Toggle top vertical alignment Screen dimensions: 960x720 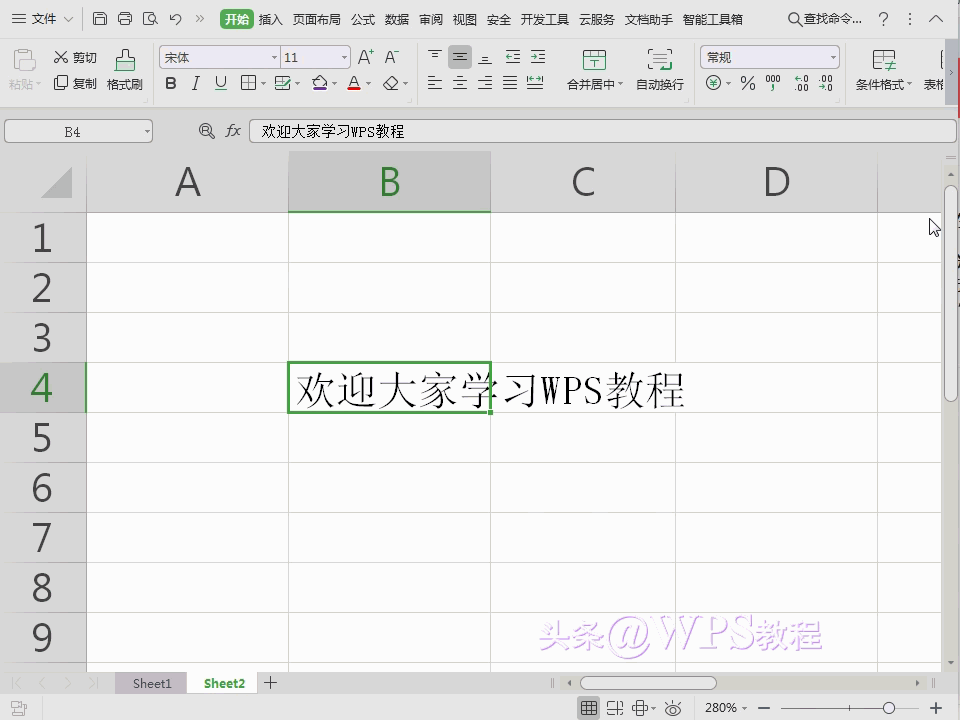[435, 57]
